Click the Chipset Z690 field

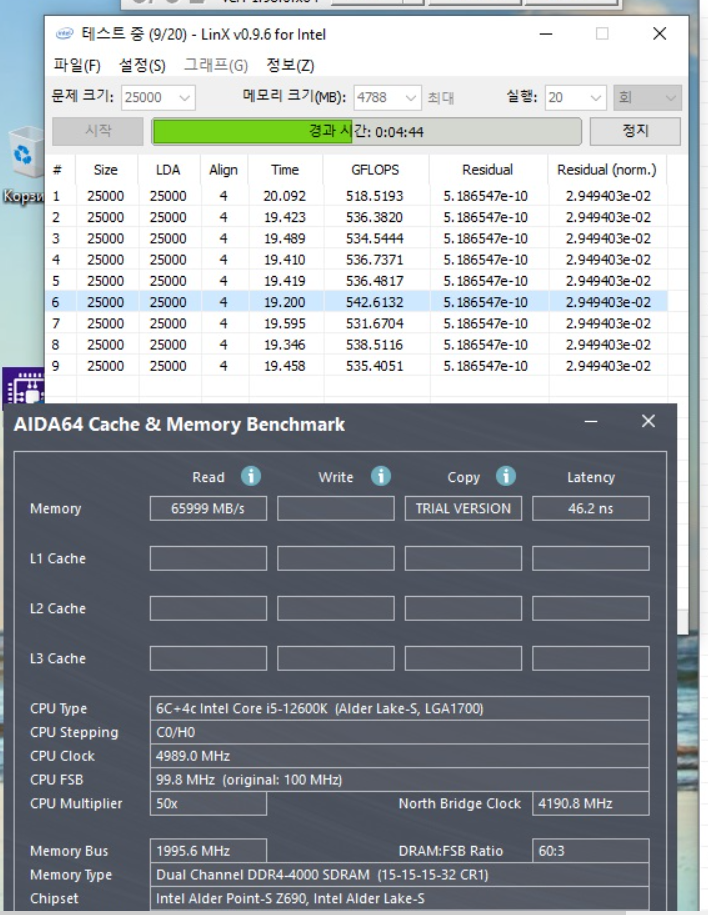tap(399, 898)
